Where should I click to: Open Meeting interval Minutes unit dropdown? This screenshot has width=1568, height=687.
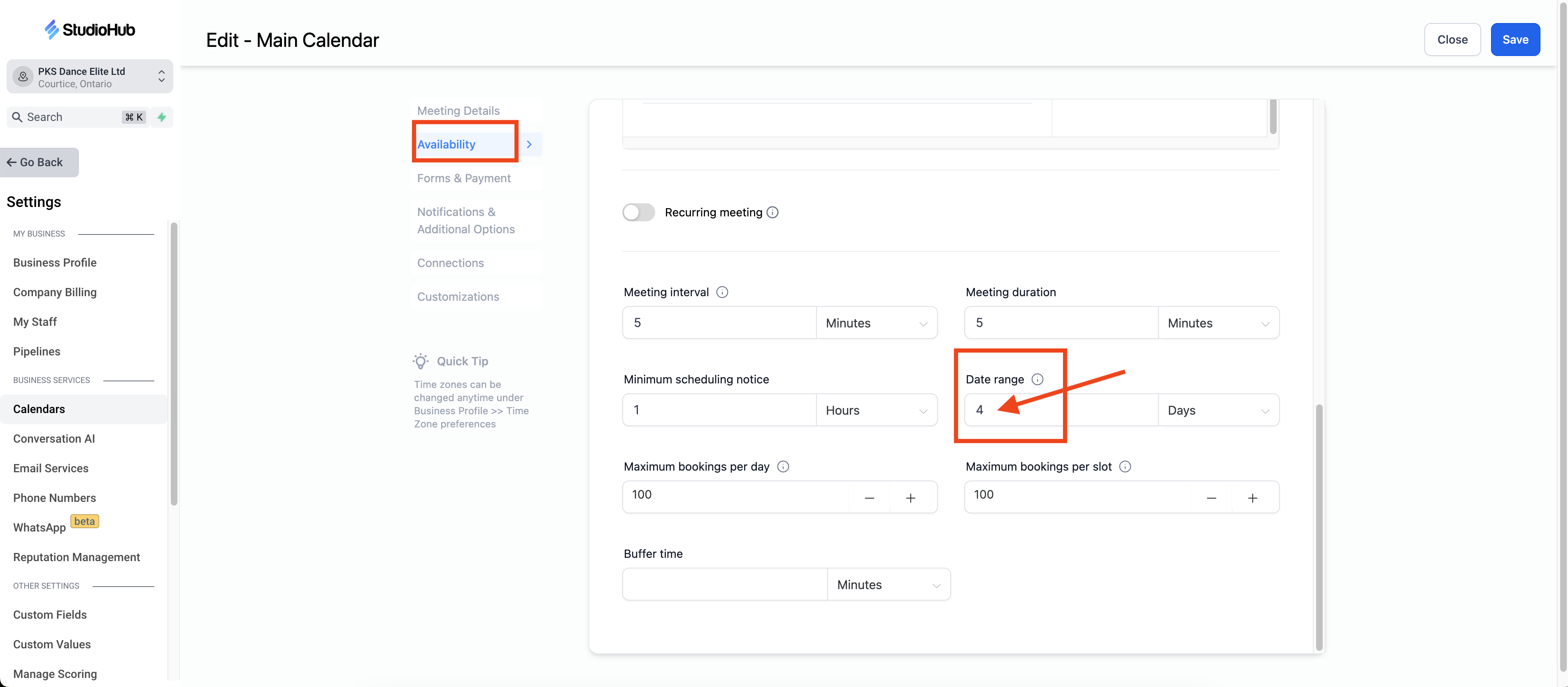pos(876,323)
